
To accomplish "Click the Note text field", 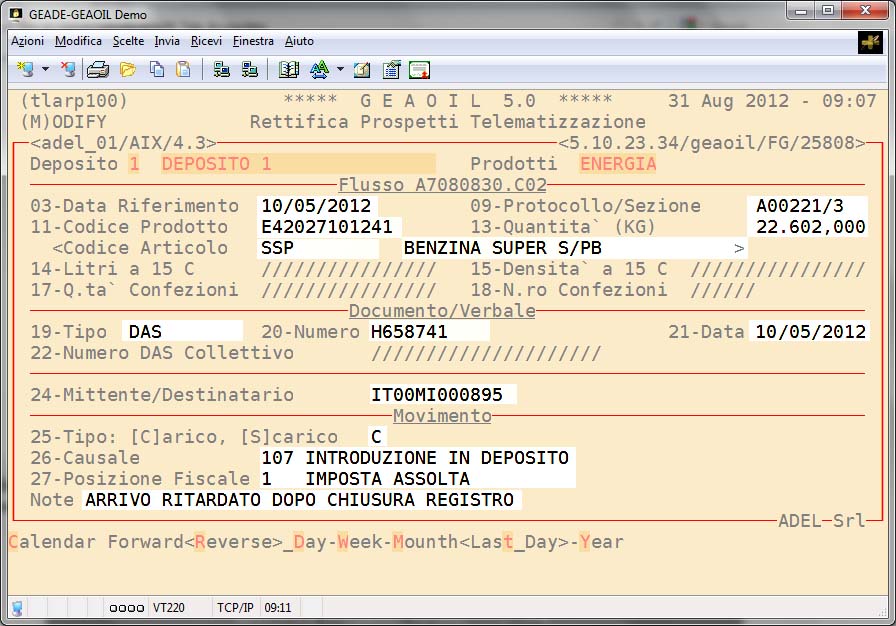I will point(300,500).
